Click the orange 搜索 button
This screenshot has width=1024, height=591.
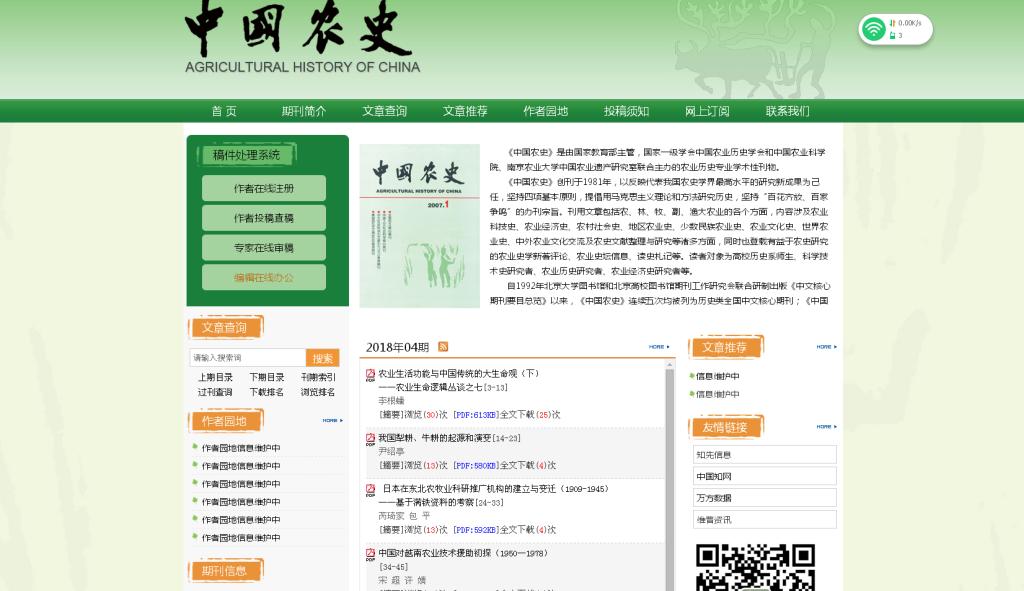[323, 358]
